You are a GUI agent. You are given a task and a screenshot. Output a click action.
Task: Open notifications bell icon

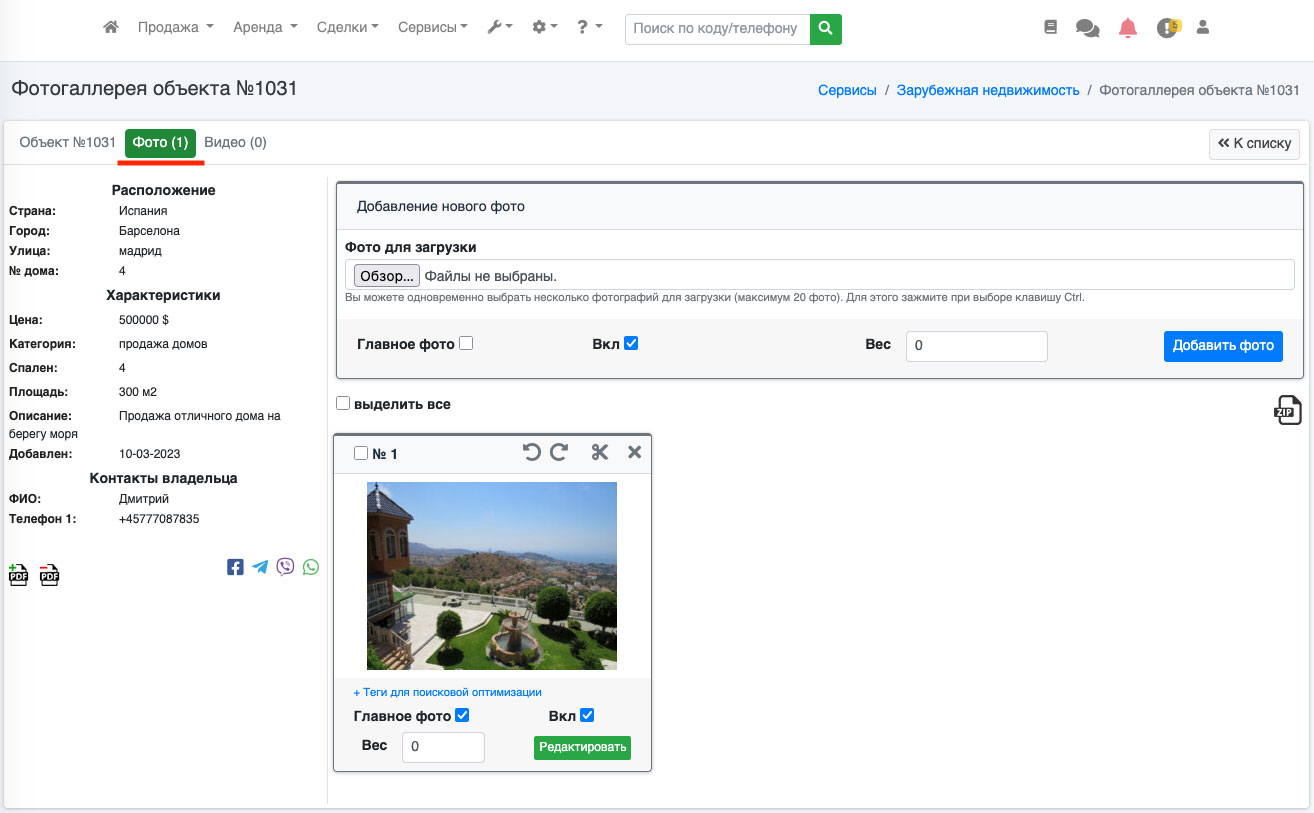pos(1128,28)
